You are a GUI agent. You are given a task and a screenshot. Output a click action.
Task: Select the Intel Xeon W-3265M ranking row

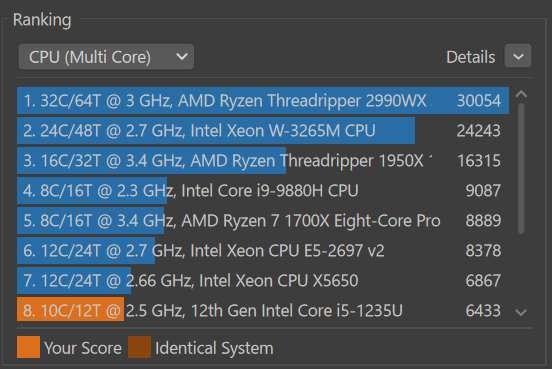263,131
